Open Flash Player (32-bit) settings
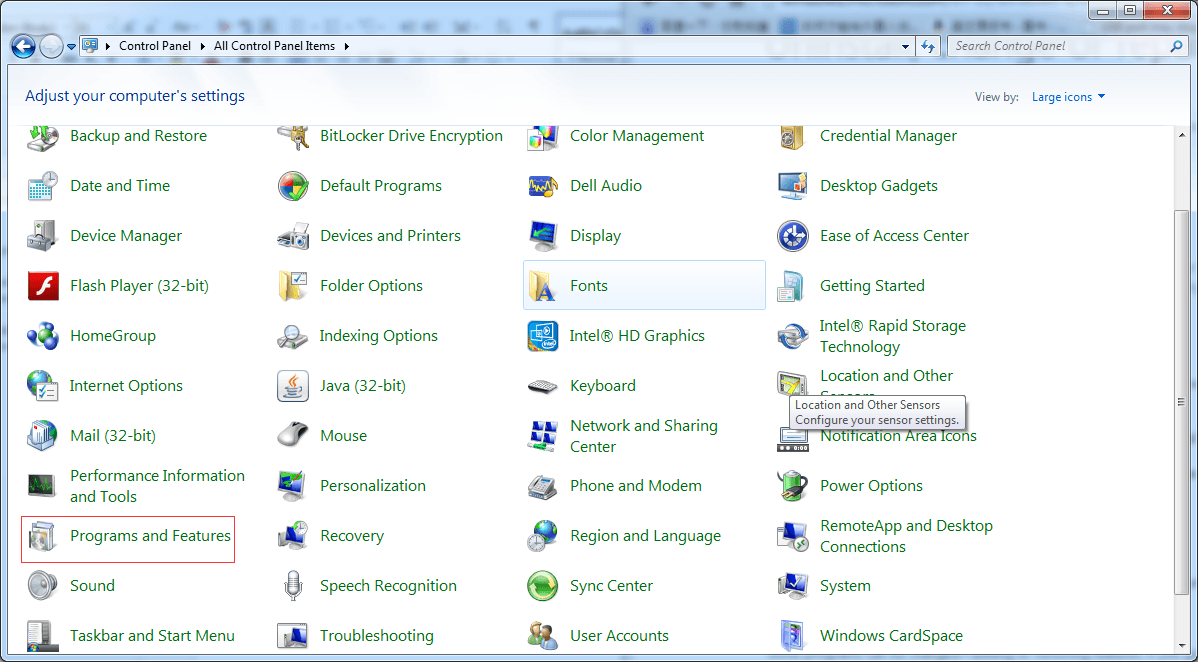 [139, 285]
